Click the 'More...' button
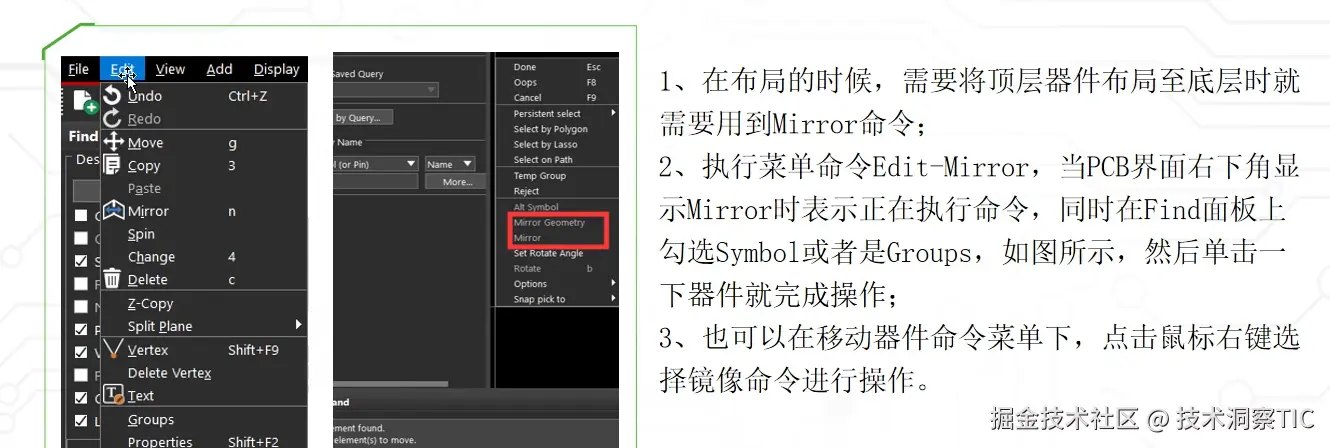1330x448 pixels. coord(457,182)
